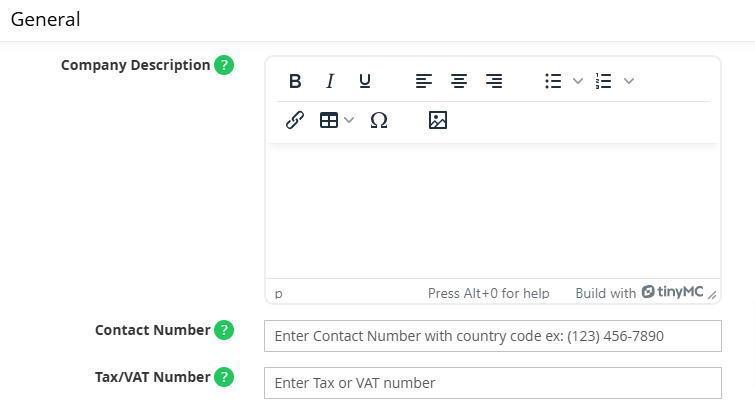755x415 pixels.
Task: Open the insert link dialog
Action: [x=295, y=120]
